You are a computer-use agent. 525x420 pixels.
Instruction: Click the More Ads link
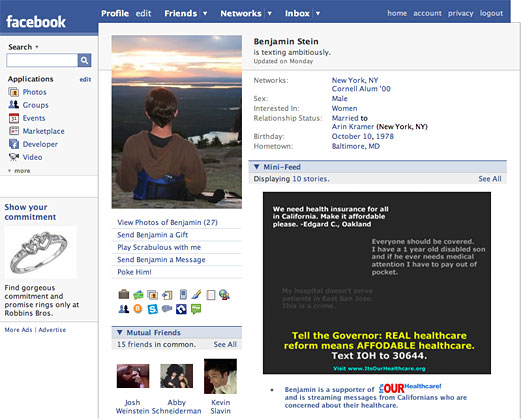point(18,330)
